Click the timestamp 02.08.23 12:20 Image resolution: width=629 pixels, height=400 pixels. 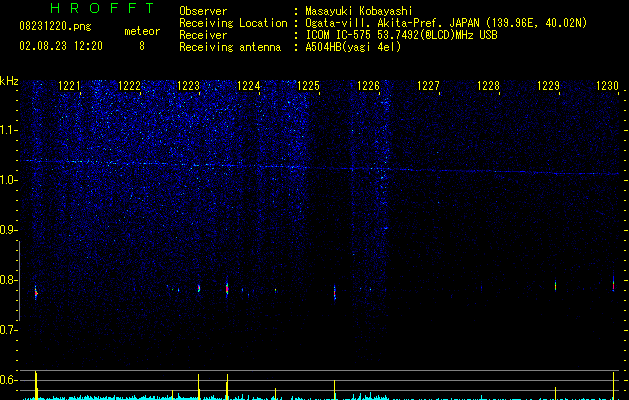pyautogui.click(x=61, y=46)
